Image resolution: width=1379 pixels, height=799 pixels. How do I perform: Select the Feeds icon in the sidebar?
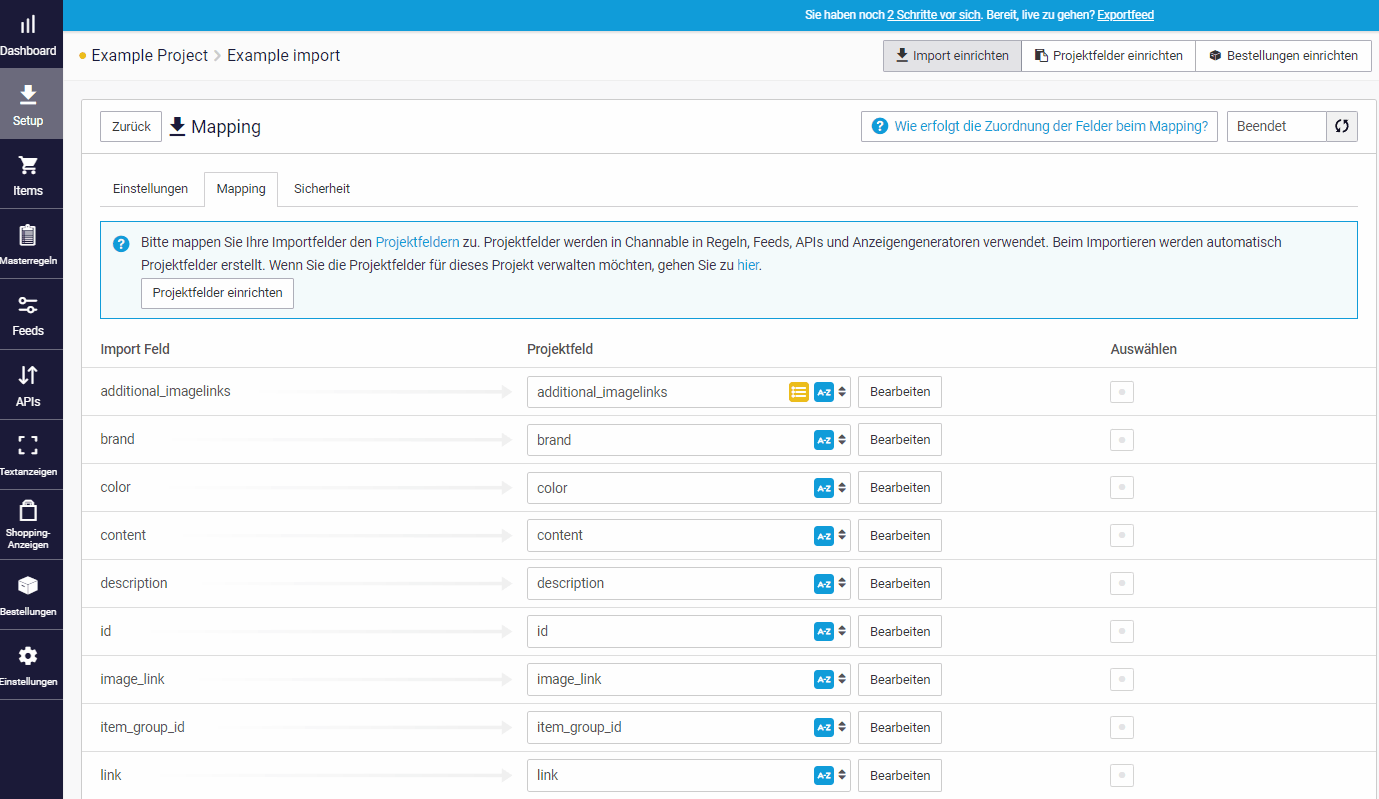(x=30, y=313)
